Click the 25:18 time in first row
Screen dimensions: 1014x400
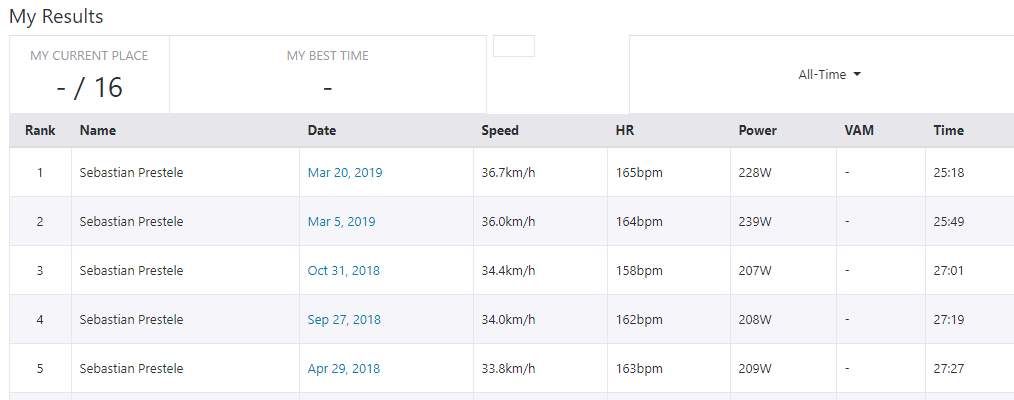948,173
